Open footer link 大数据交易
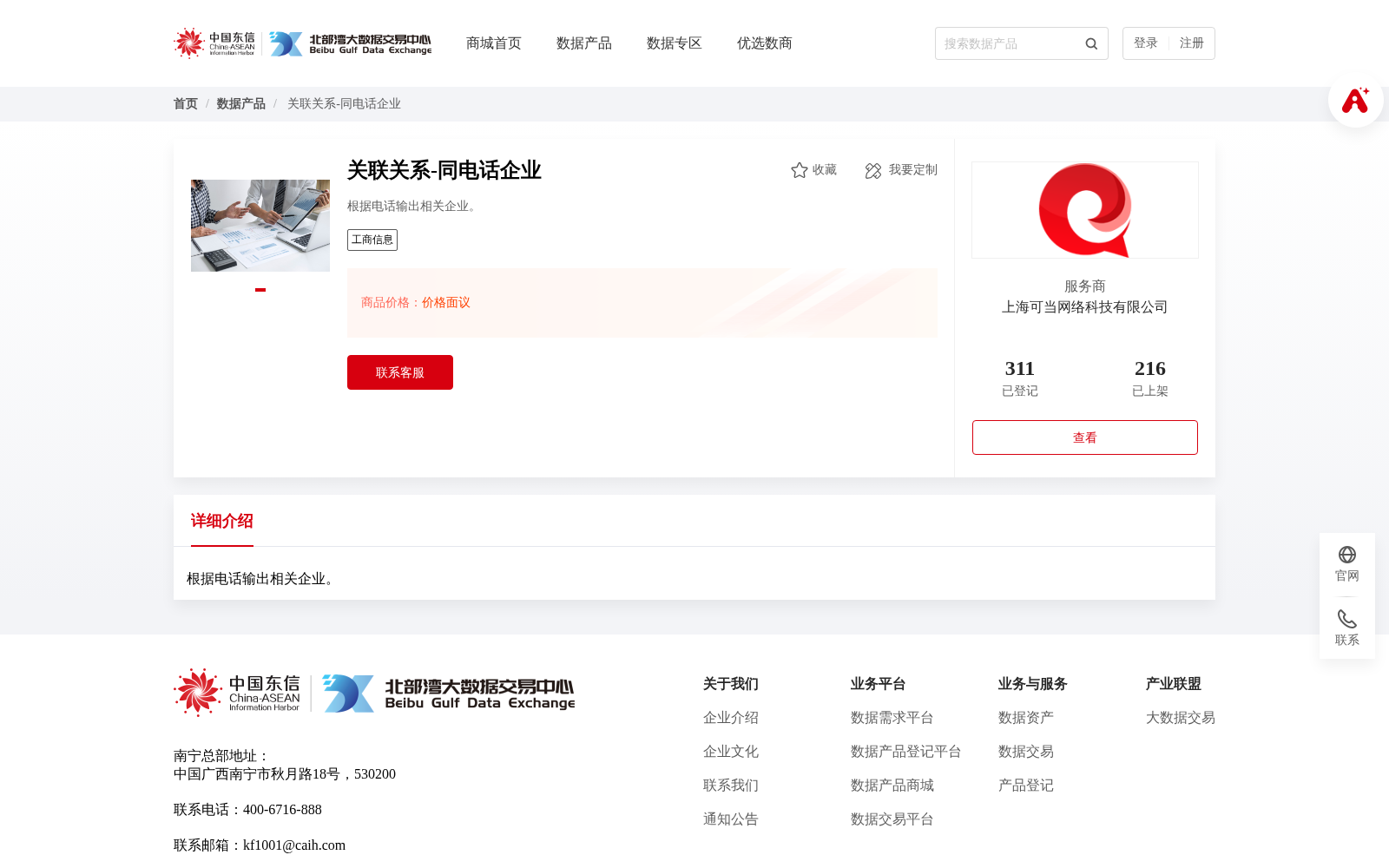Screen dimensions: 1389x868 (x=1181, y=718)
